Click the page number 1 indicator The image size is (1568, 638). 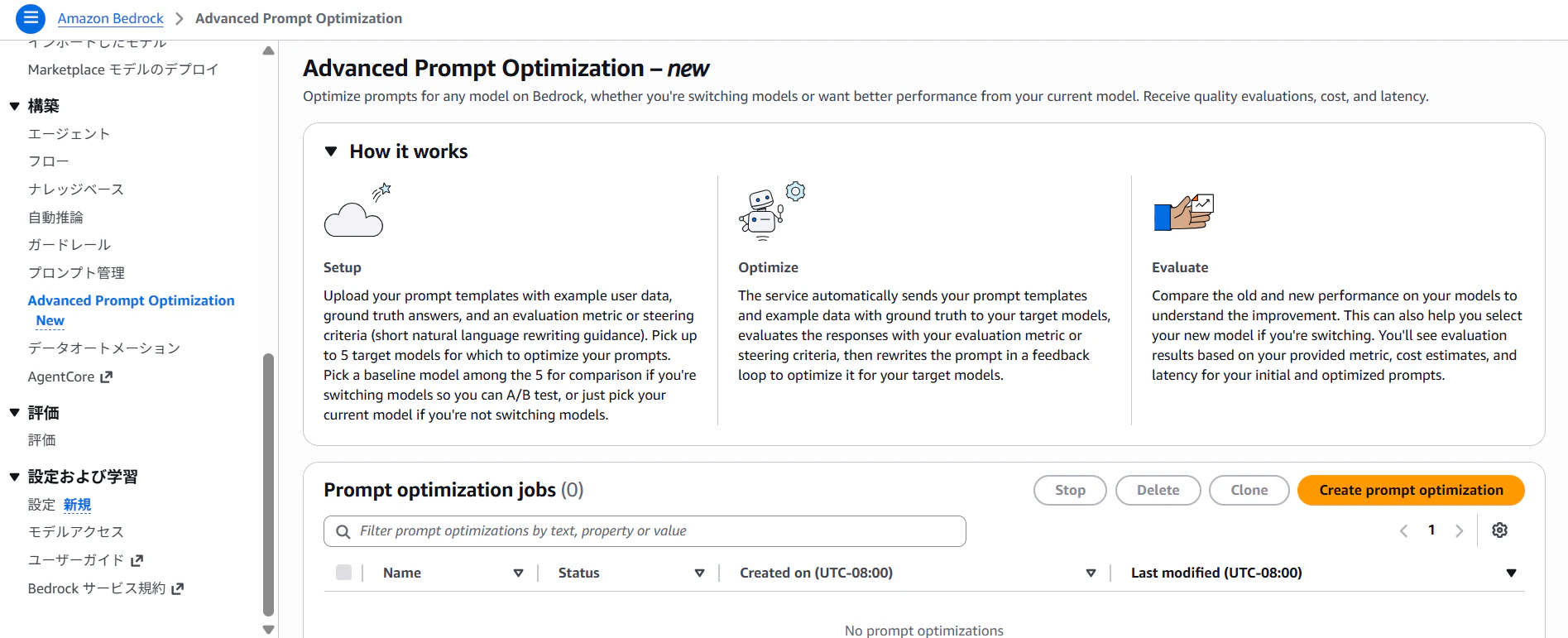[x=1431, y=530]
